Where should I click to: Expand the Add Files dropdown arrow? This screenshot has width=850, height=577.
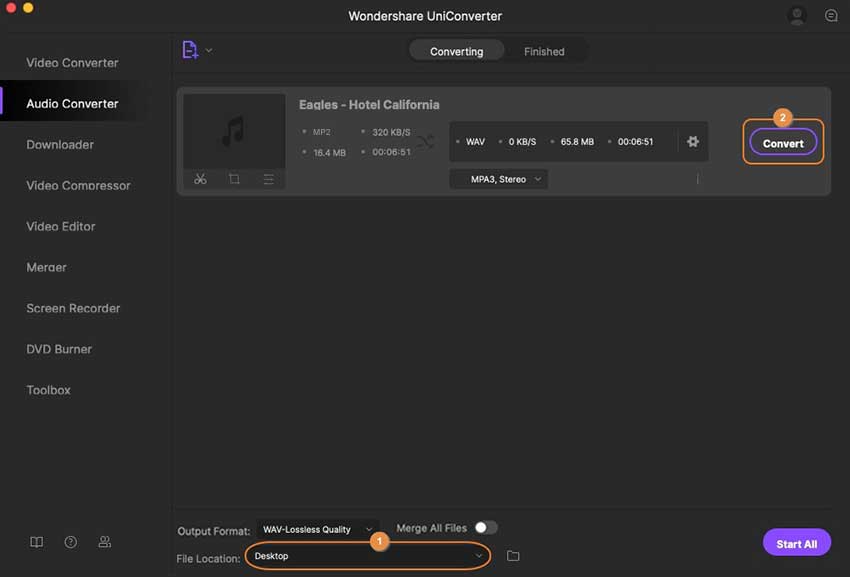pyautogui.click(x=209, y=50)
